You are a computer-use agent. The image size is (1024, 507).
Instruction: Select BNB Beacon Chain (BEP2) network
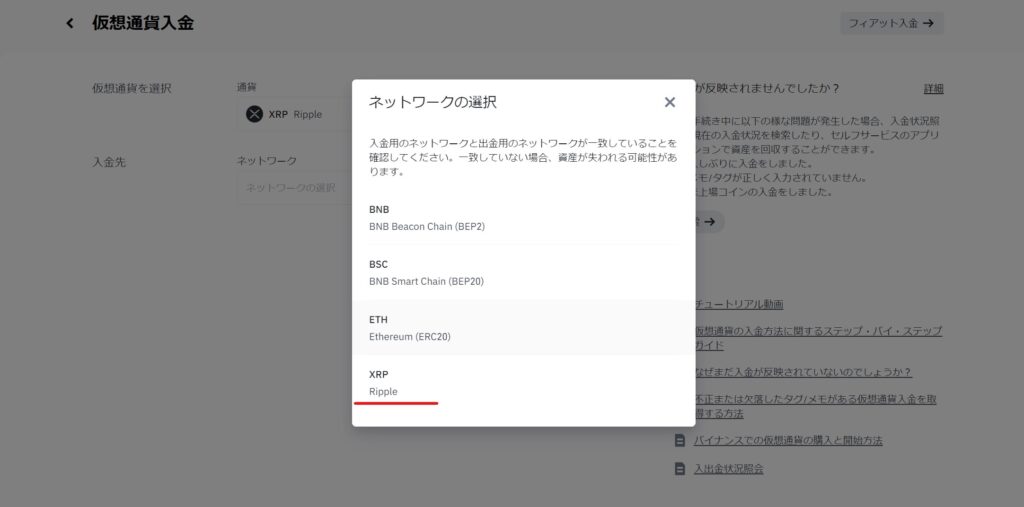tap(524, 218)
